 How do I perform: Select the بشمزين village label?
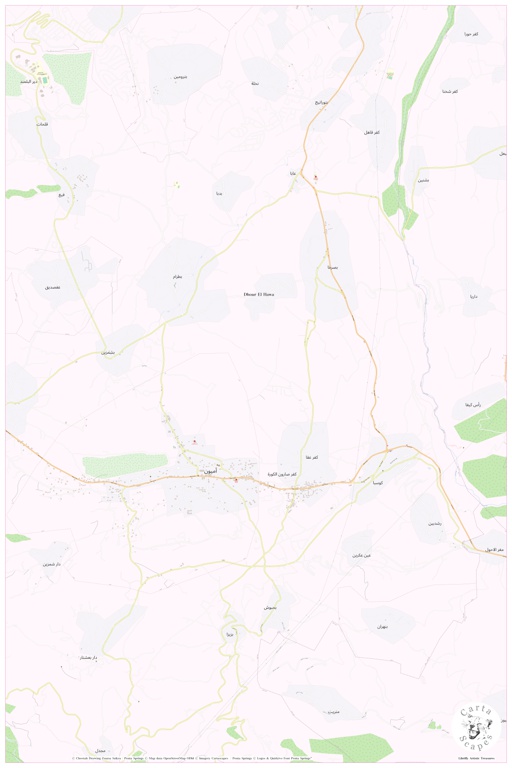point(108,352)
